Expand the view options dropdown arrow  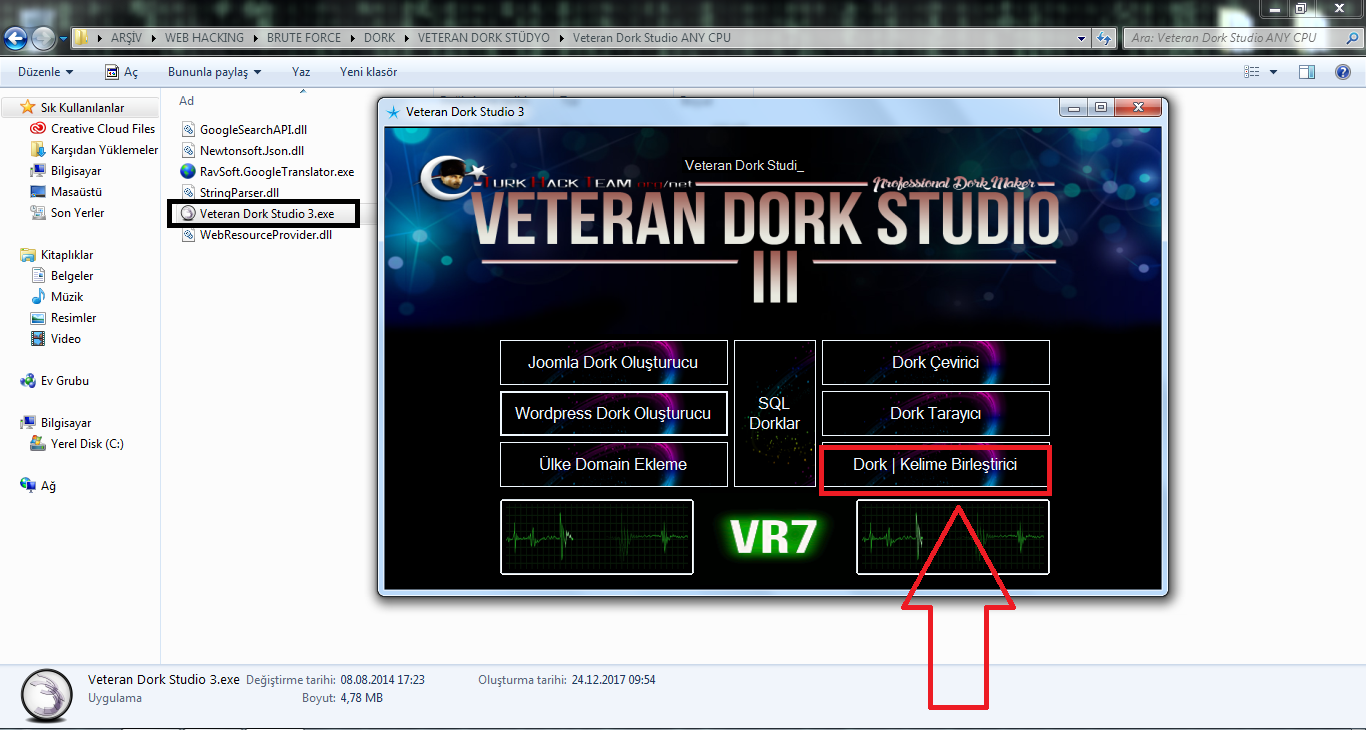pos(1273,72)
